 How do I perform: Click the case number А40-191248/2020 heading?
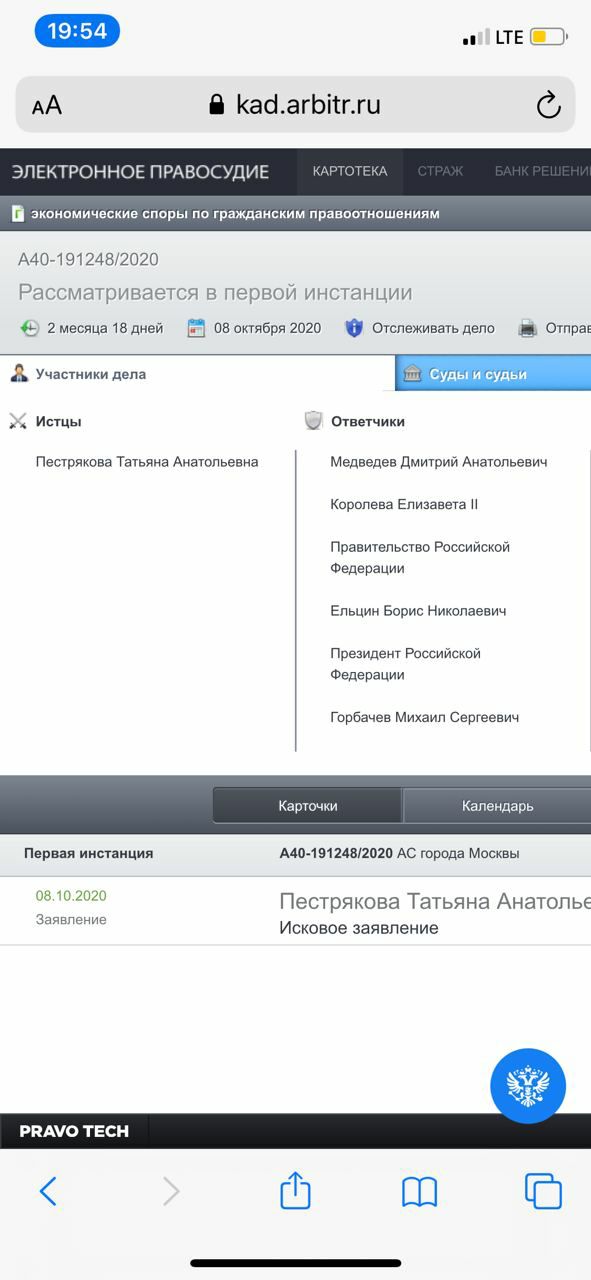tap(88, 259)
